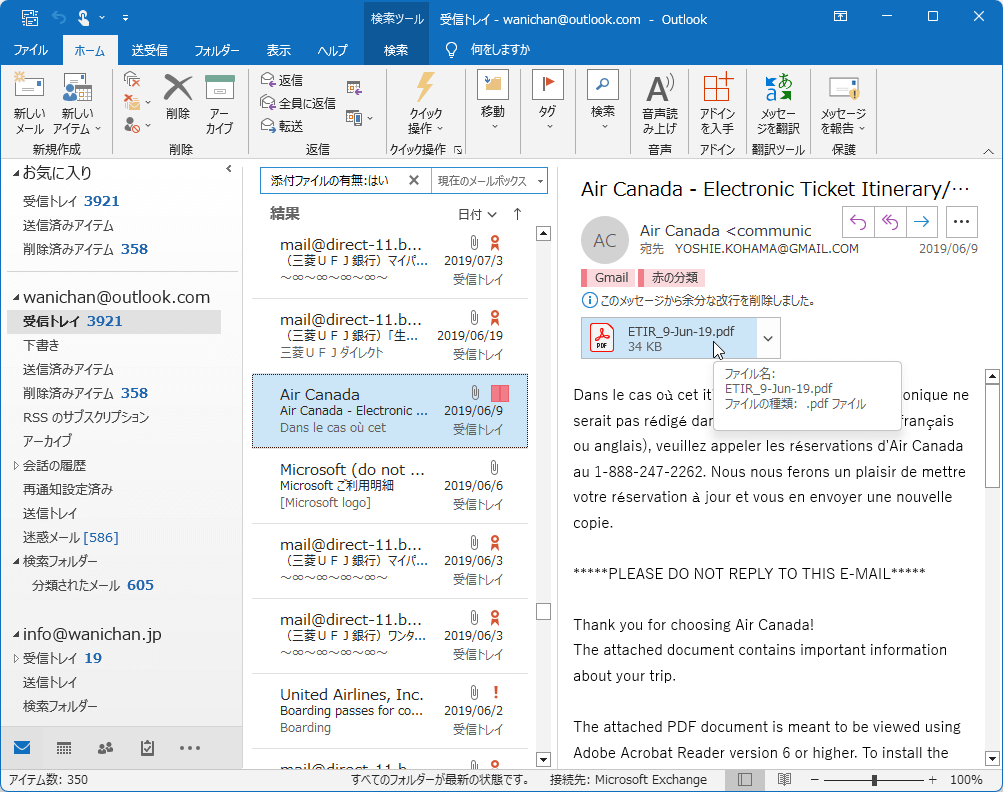Select the 迷惑メール [586] folder

pyautogui.click(x=71, y=537)
